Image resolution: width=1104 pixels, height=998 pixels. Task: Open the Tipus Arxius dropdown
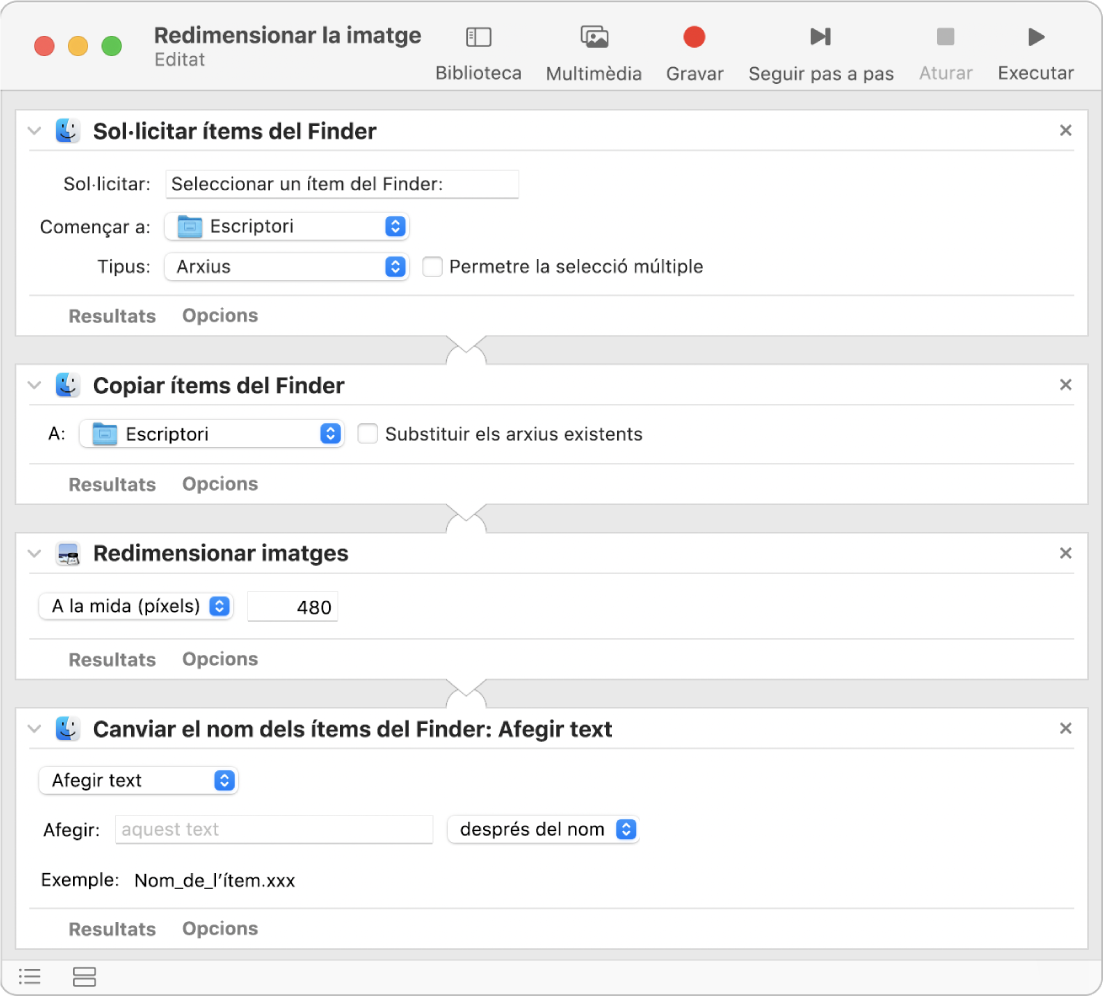pyautogui.click(x=287, y=267)
